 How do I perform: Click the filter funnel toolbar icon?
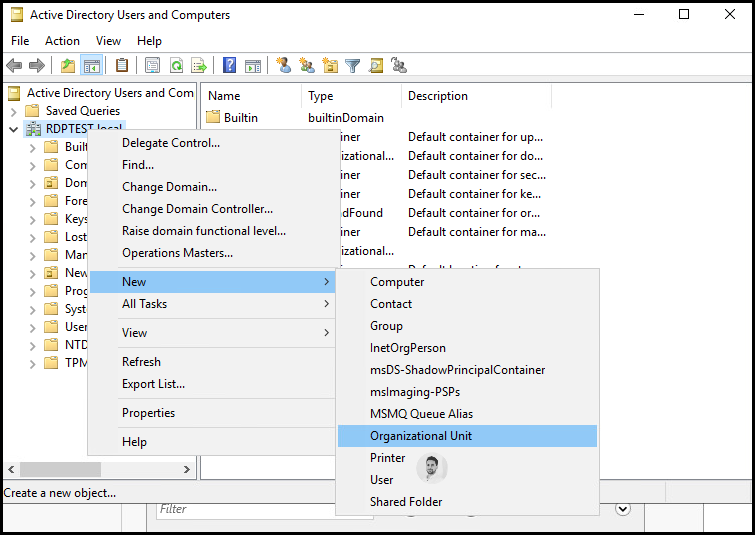[352, 65]
